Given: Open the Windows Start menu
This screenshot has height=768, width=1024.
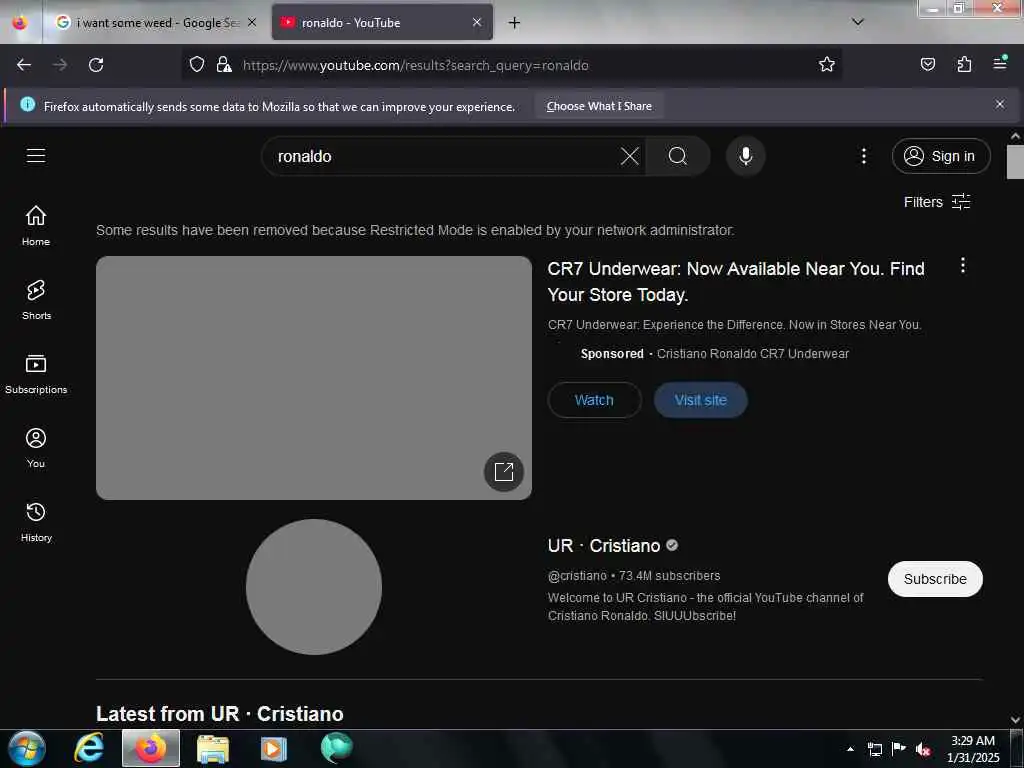Looking at the screenshot, I should coord(26,748).
